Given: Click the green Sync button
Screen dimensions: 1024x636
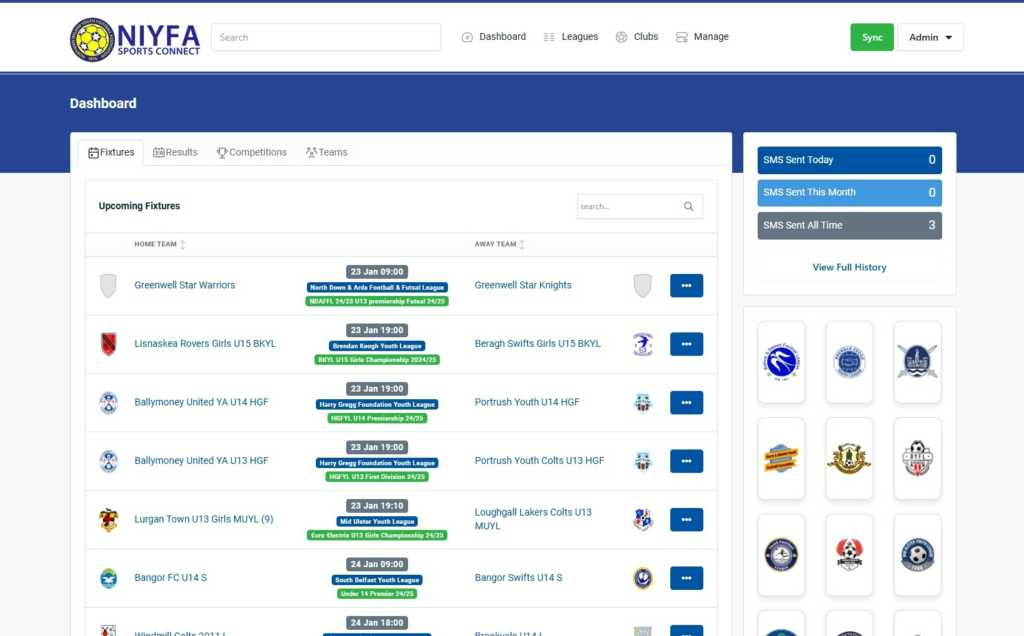Looking at the screenshot, I should tap(872, 37).
